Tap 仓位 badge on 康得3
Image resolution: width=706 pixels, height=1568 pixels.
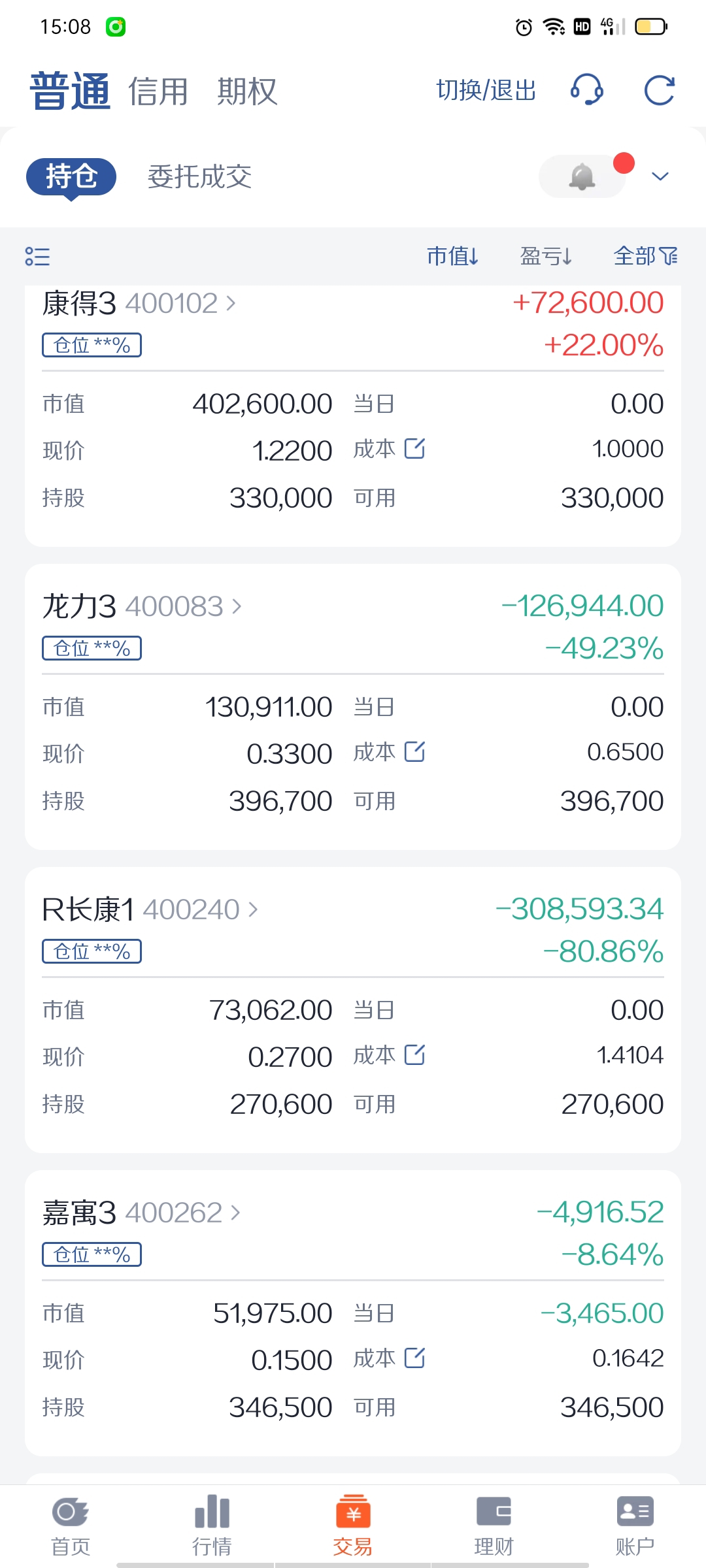tap(92, 345)
